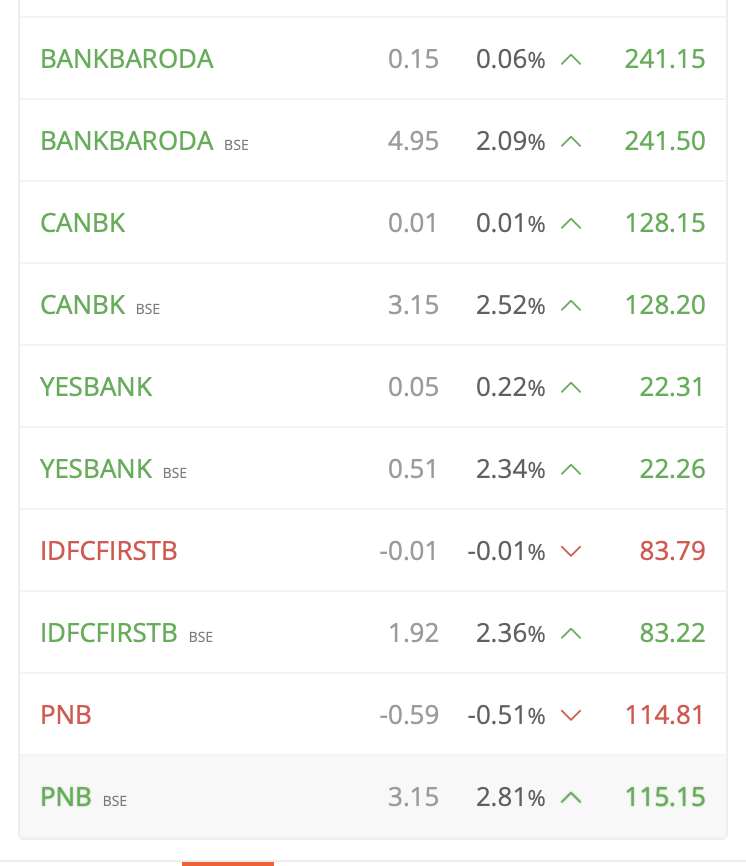Select the orange active tab indicator
Viewport: 746px width, 866px height.
(x=227, y=864)
